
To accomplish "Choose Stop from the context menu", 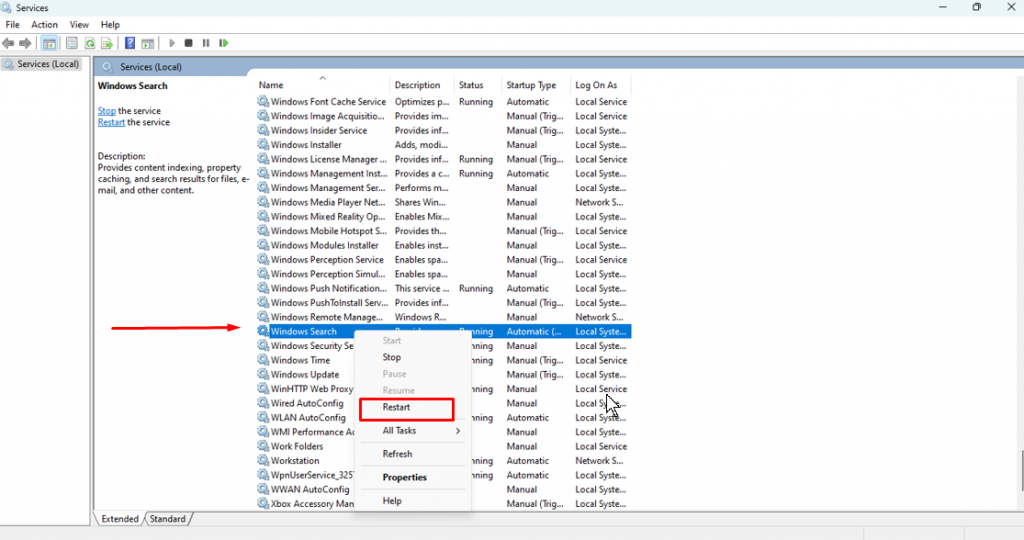I will point(392,358).
